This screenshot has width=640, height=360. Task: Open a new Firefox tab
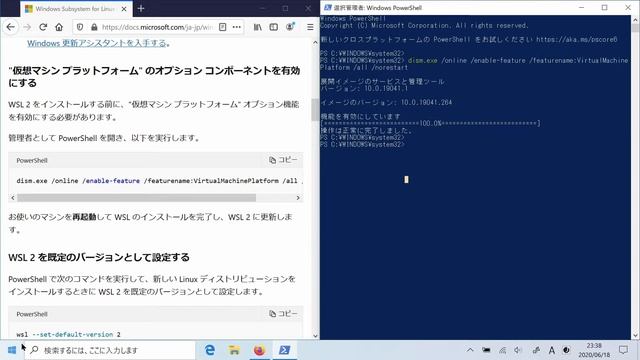141,8
